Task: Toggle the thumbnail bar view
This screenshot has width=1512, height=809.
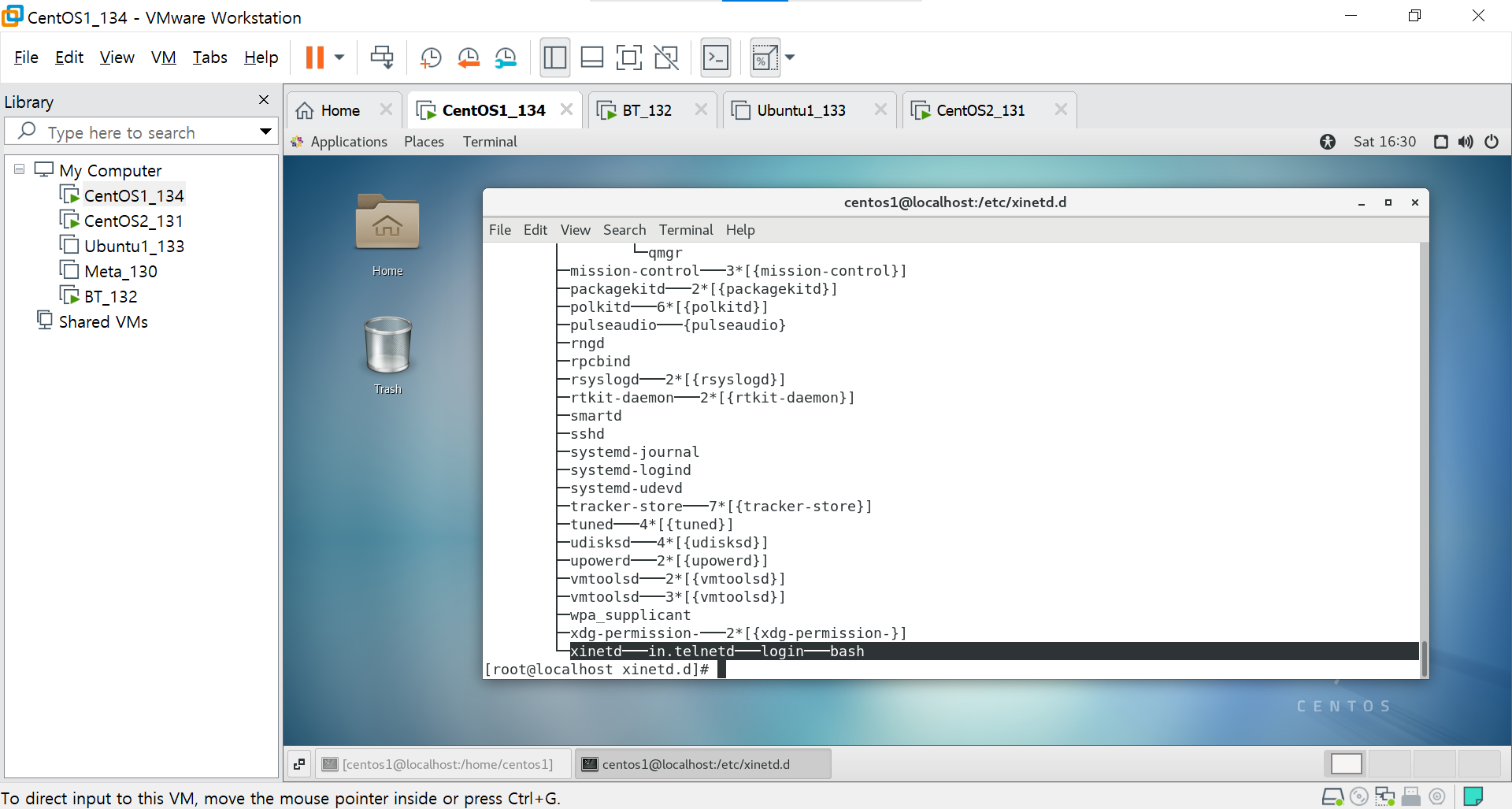Action: (x=592, y=58)
